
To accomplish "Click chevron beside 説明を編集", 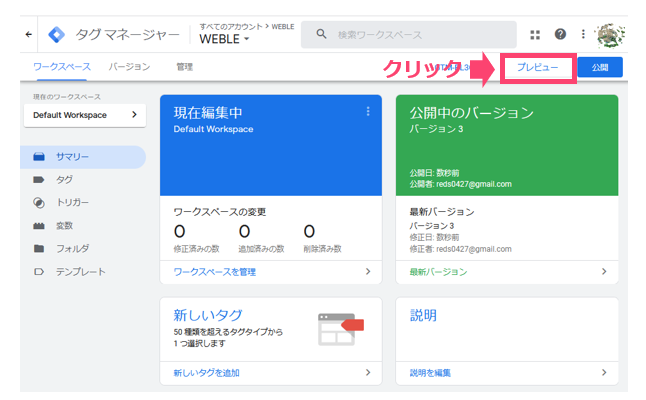I will click(604, 372).
